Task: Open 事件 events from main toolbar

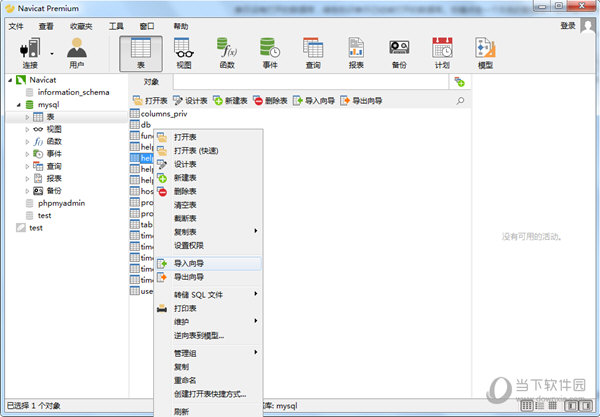Action: tap(270, 53)
